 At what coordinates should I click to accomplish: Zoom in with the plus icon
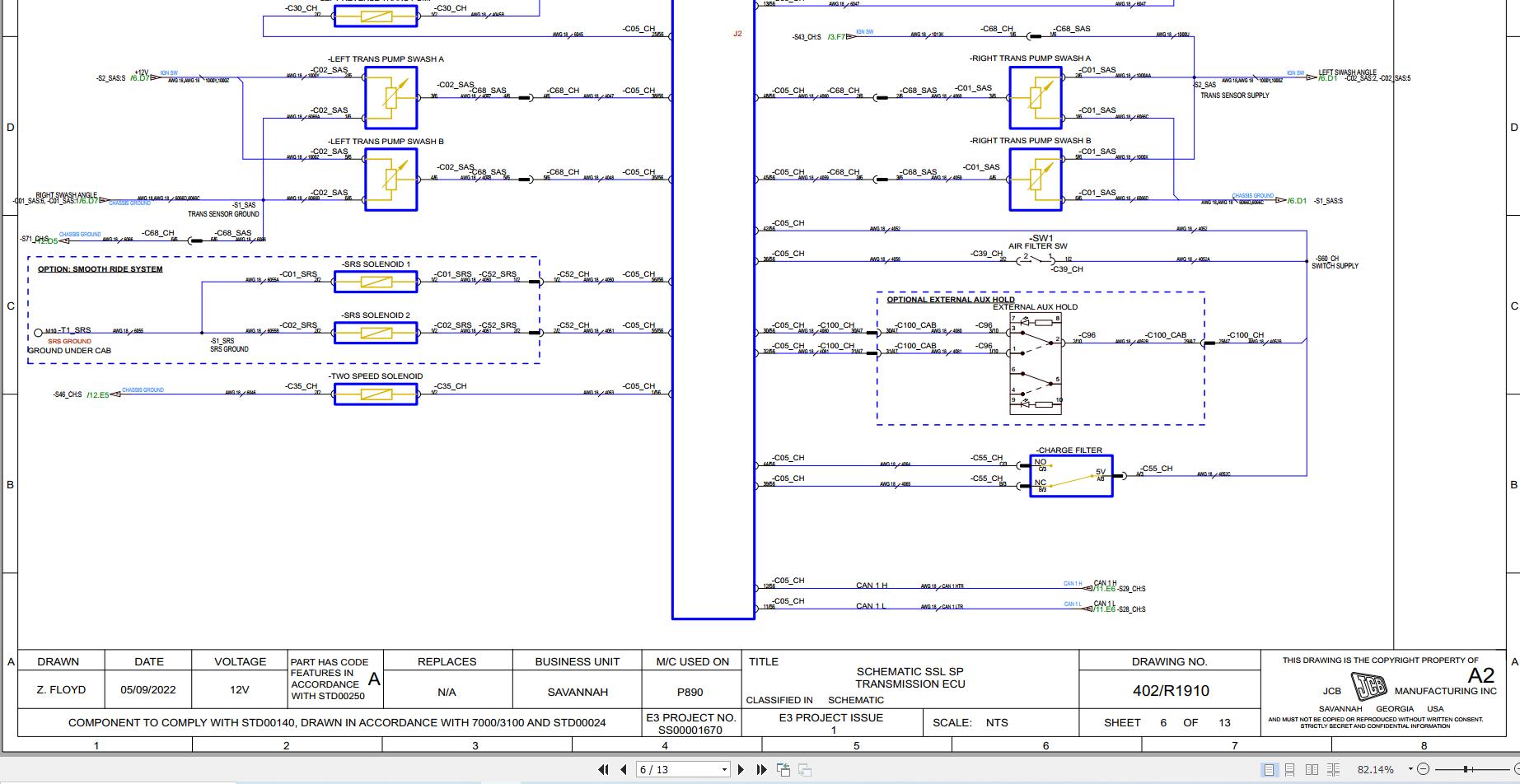click(1516, 769)
